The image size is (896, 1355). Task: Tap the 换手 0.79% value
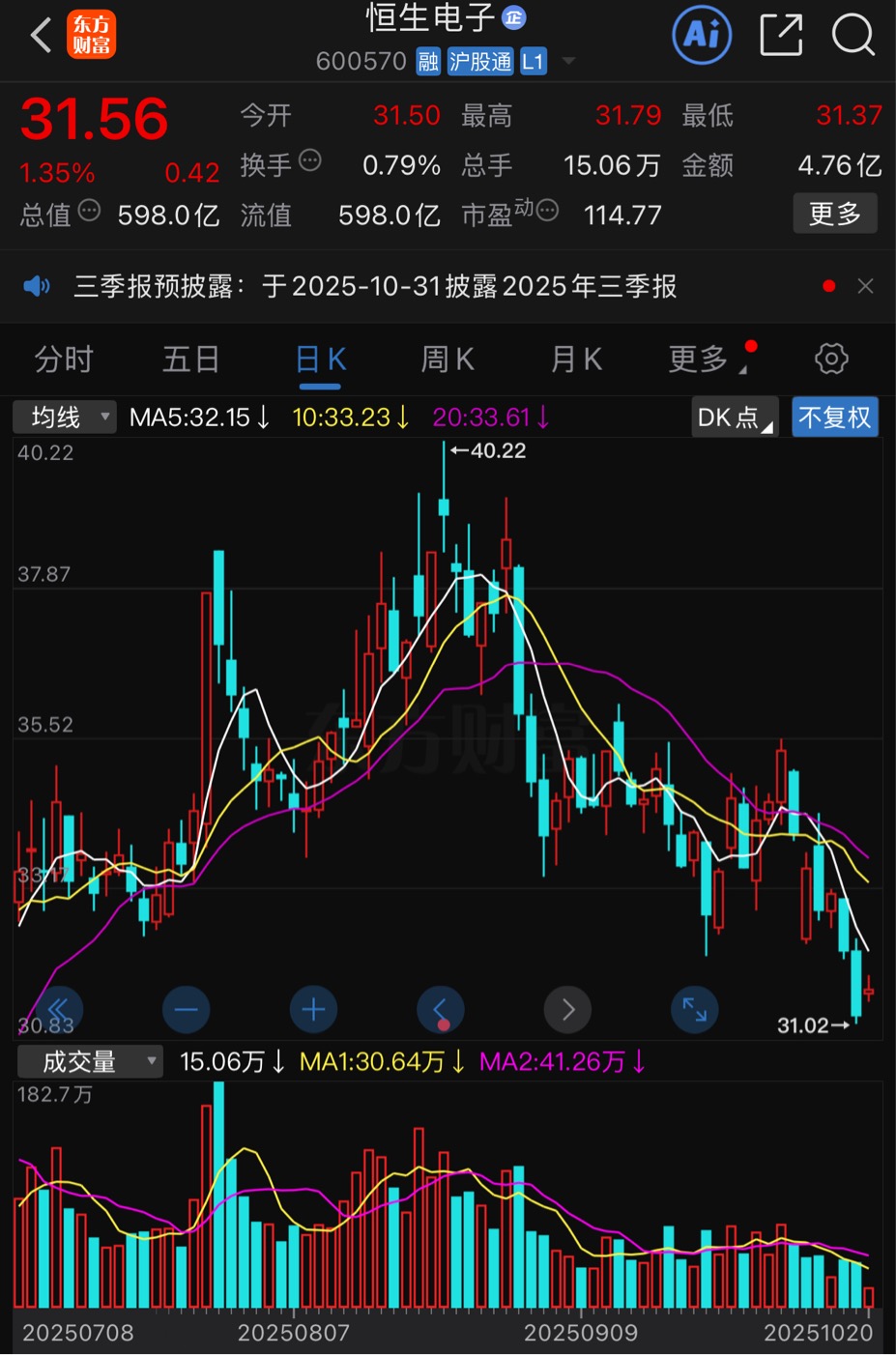point(401,165)
